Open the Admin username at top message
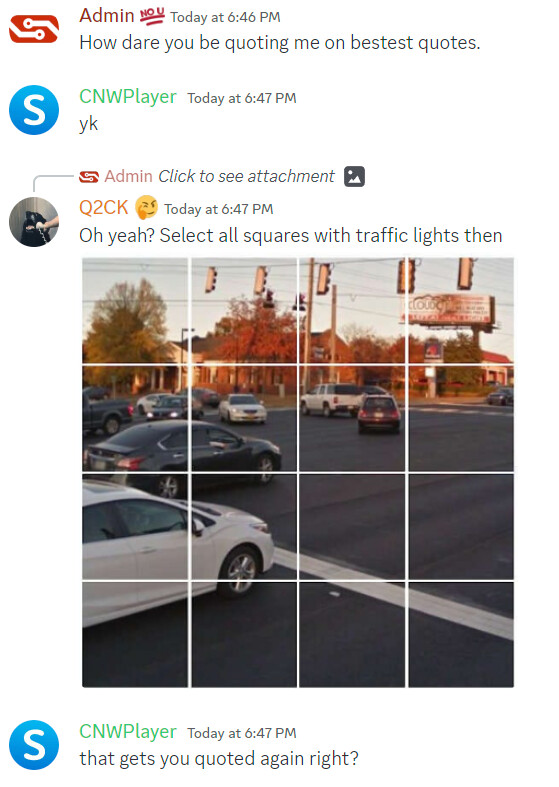This screenshot has width=559, height=787. 106,16
